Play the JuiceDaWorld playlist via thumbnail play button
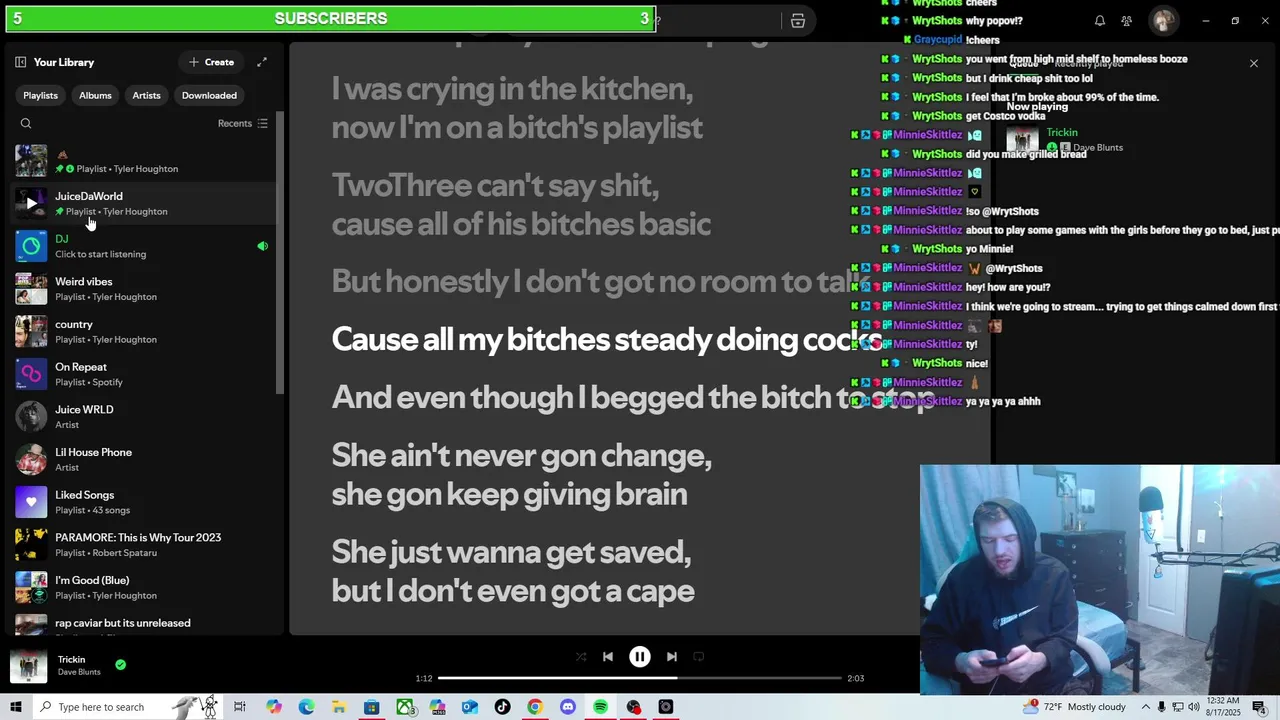Screen dimensions: 1280x720 pyautogui.click(x=31, y=204)
